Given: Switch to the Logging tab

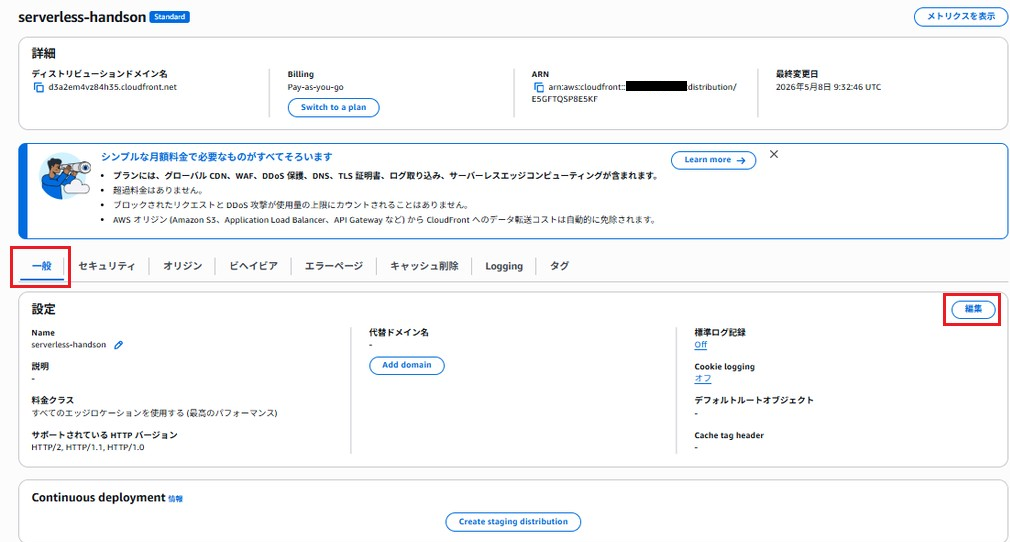Looking at the screenshot, I should [x=504, y=266].
